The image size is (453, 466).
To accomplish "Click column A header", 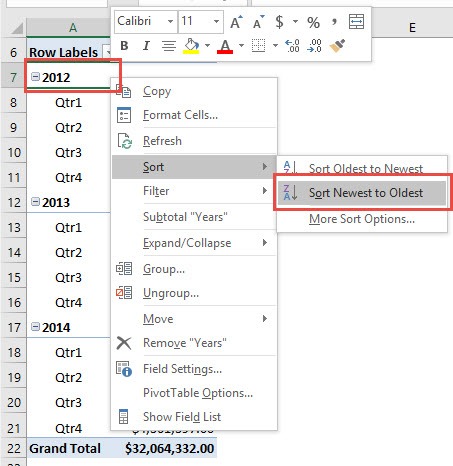I will 68,27.
